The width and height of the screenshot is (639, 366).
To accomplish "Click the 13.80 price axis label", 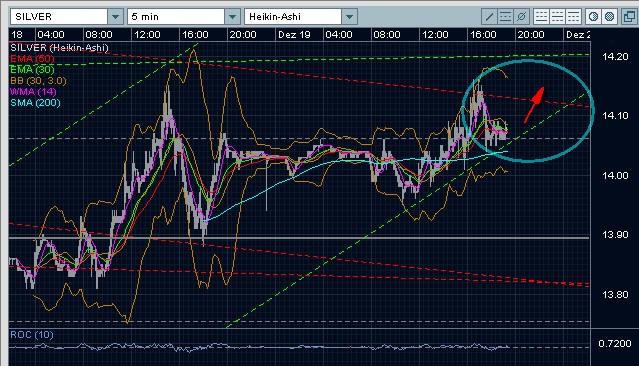I will (x=615, y=295).
